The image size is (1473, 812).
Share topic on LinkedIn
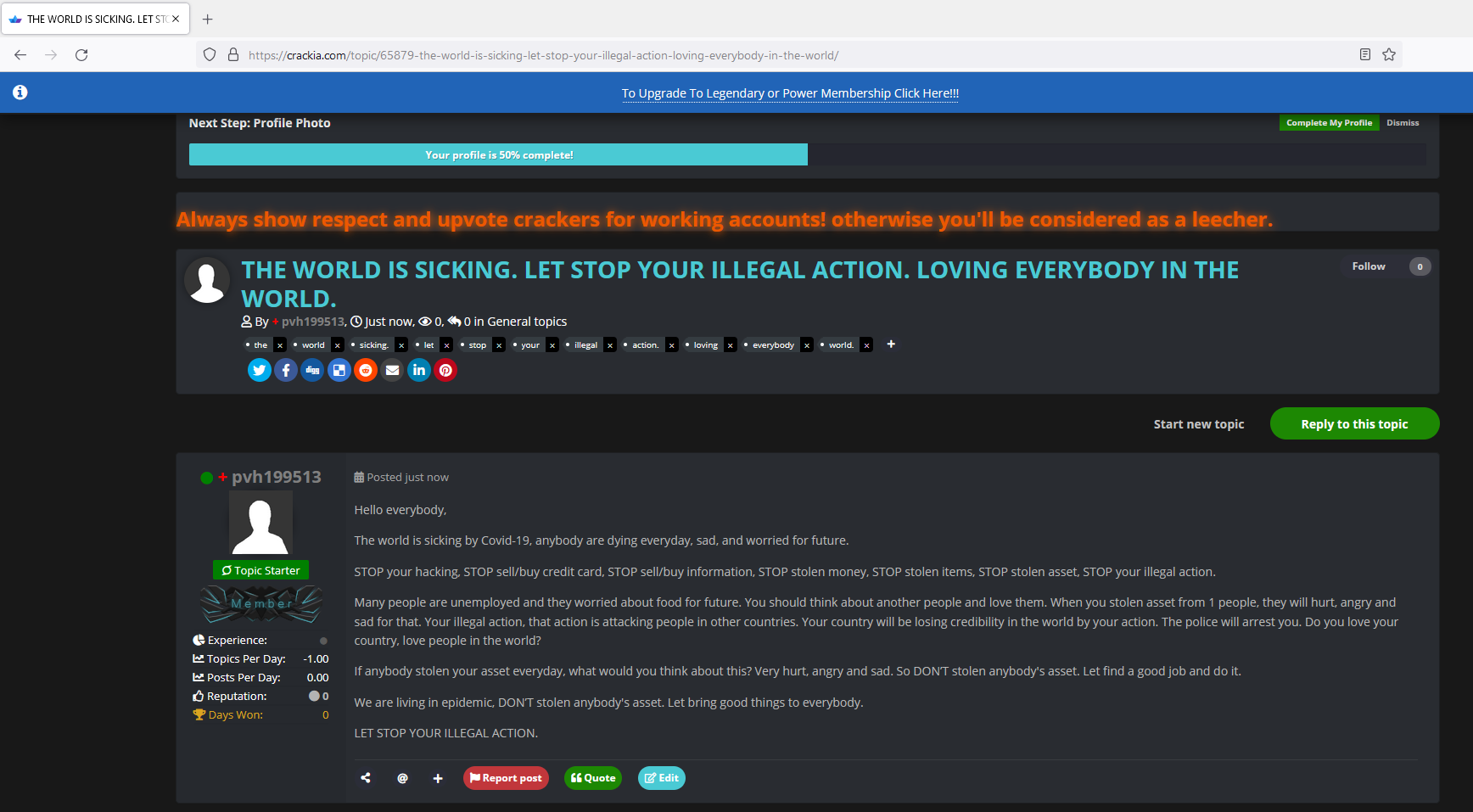click(419, 370)
